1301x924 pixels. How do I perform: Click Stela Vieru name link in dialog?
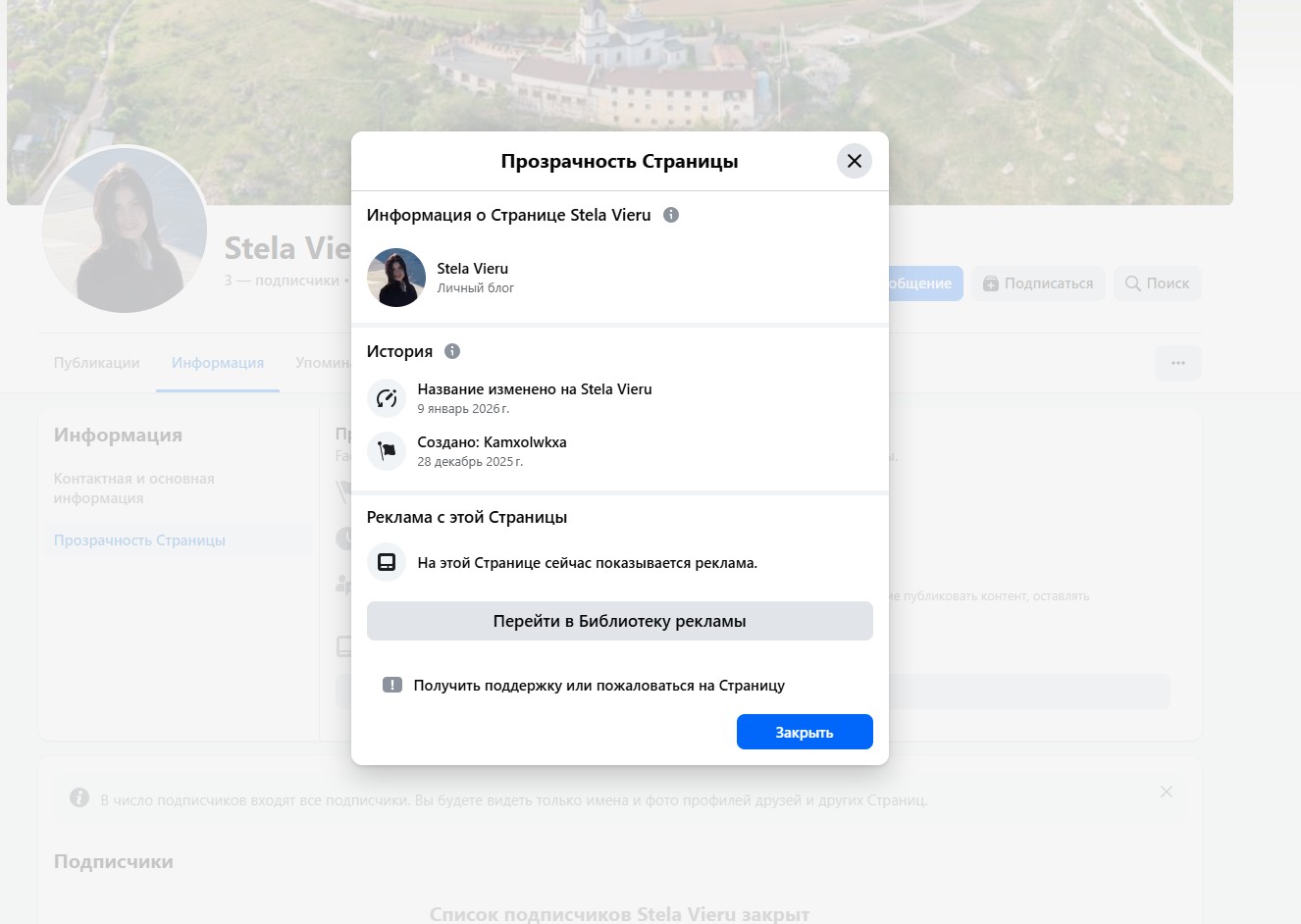[x=472, y=269]
